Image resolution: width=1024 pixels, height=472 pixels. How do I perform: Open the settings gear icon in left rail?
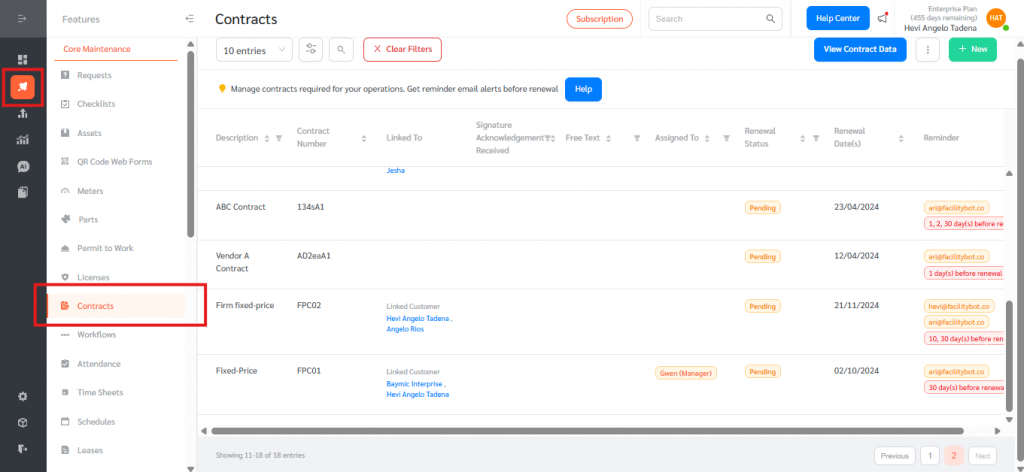23,396
